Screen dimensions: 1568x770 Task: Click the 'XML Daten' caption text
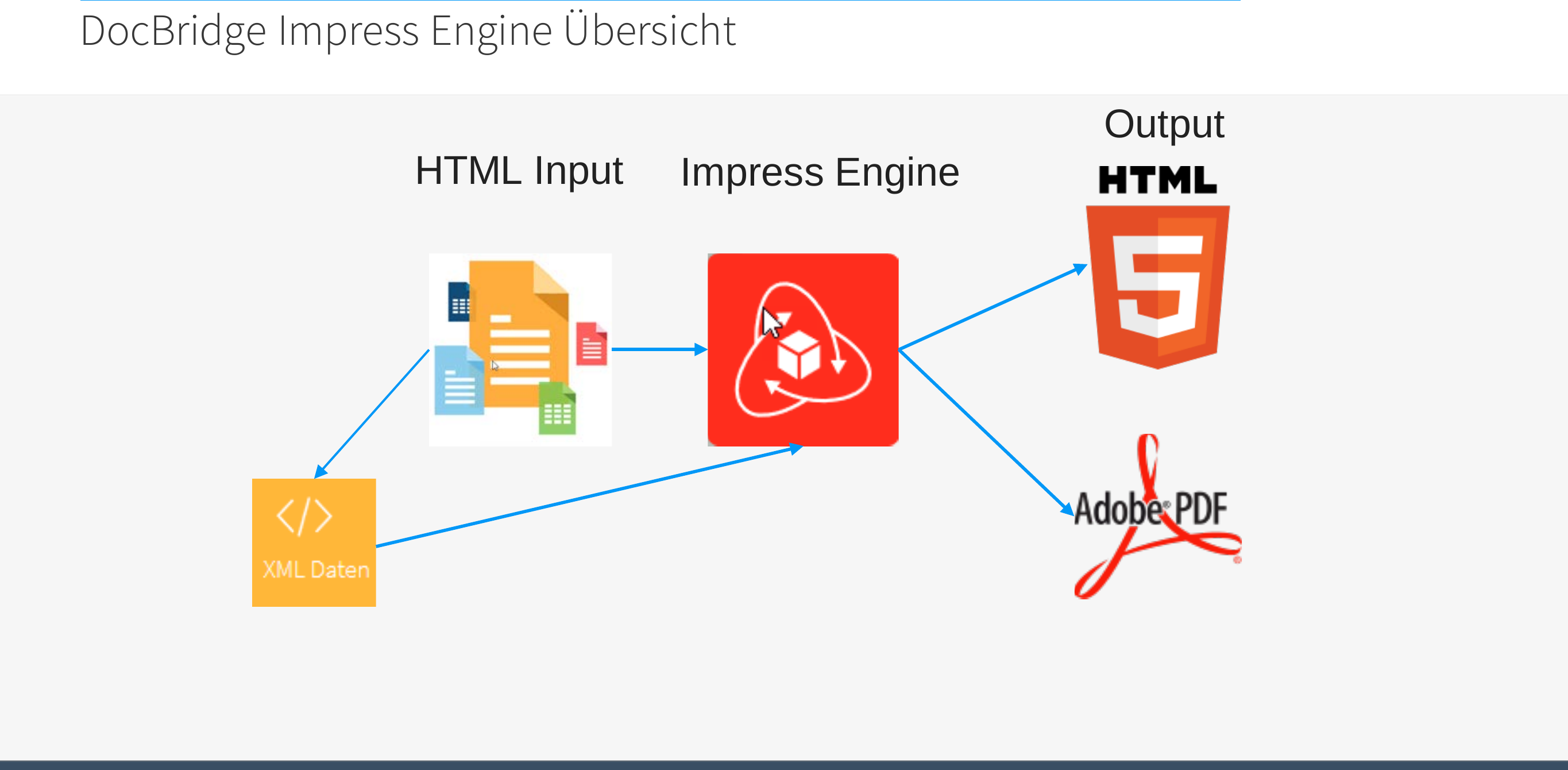tap(316, 569)
